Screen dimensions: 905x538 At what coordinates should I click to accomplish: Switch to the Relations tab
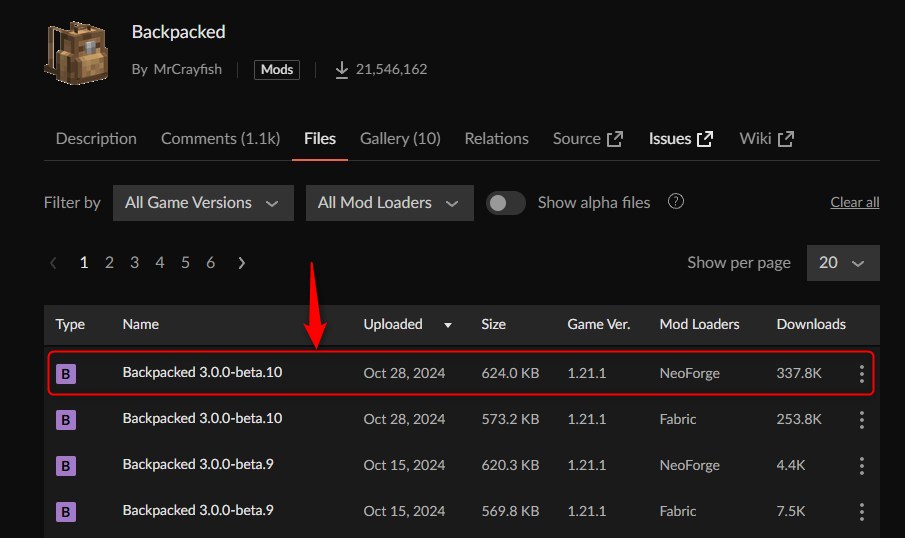click(x=496, y=139)
